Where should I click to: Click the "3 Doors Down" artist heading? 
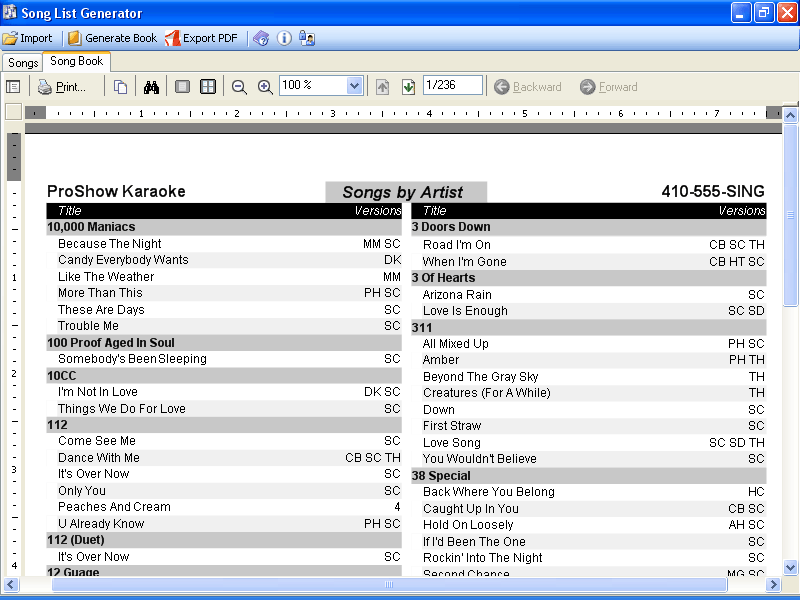451,227
